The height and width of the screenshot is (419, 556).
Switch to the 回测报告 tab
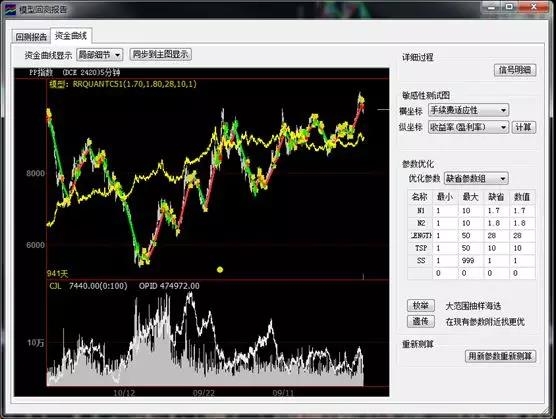tap(31, 37)
